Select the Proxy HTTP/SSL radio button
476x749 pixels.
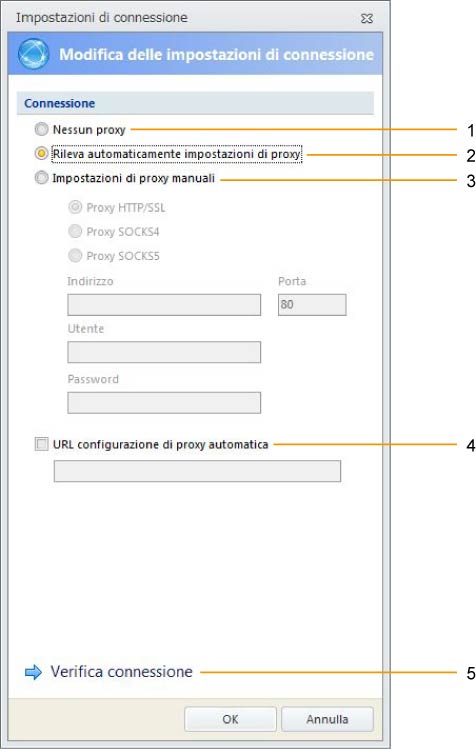point(75,207)
